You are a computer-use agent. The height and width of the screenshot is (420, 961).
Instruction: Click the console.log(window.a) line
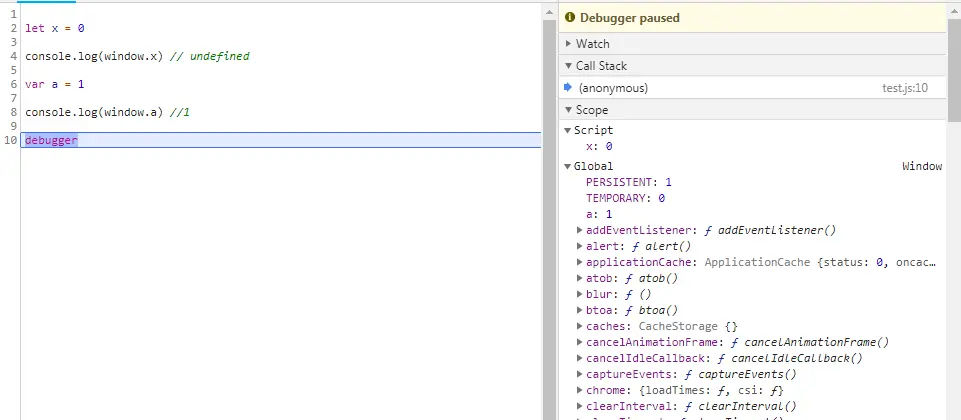pyautogui.click(x=108, y=112)
